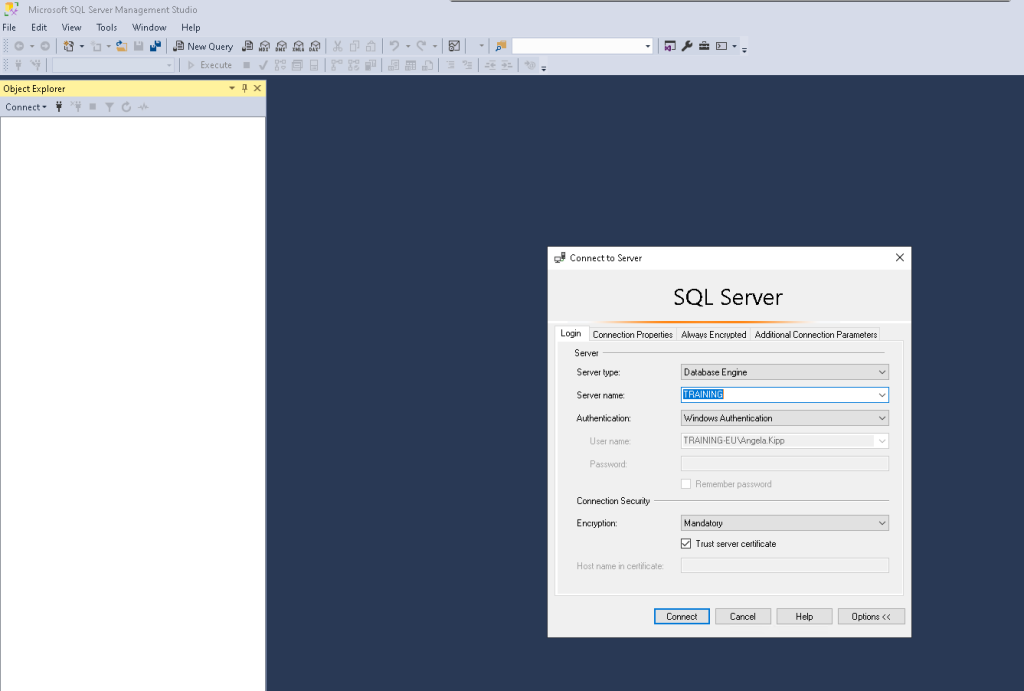Open the Edit menu
The image size is (1024, 691).
(39, 27)
